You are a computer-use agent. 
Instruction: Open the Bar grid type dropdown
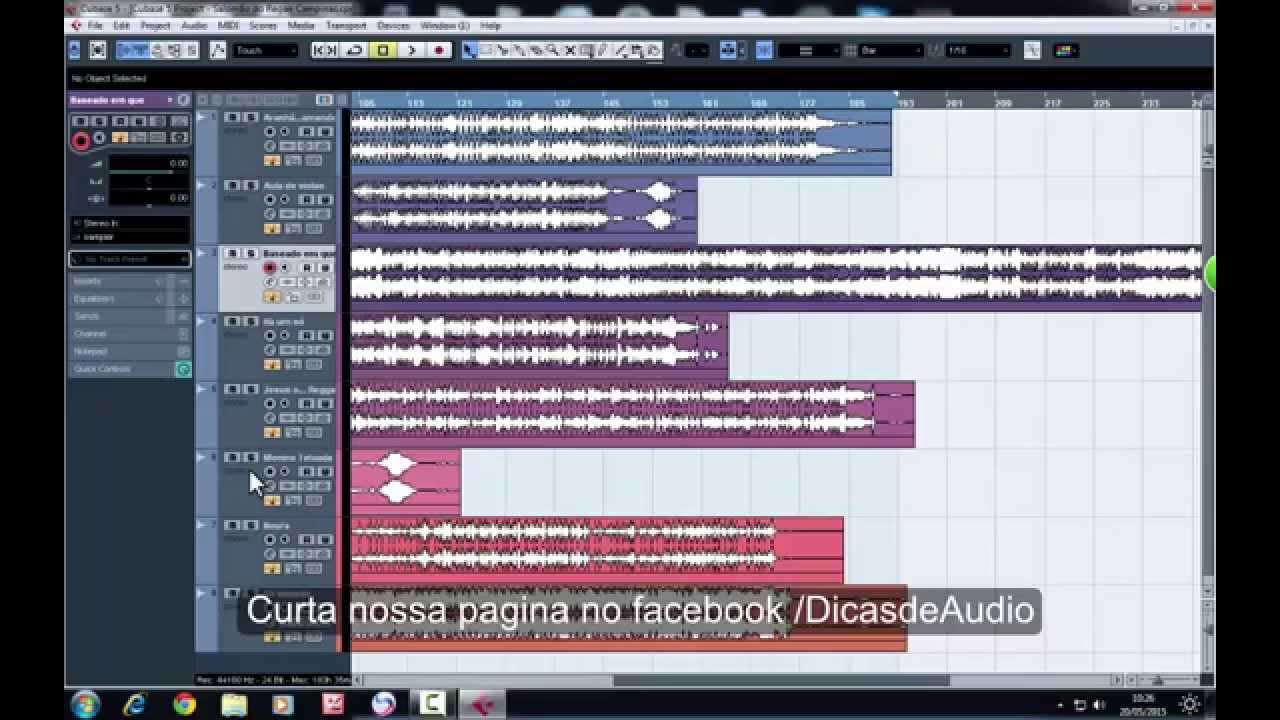tap(891, 50)
